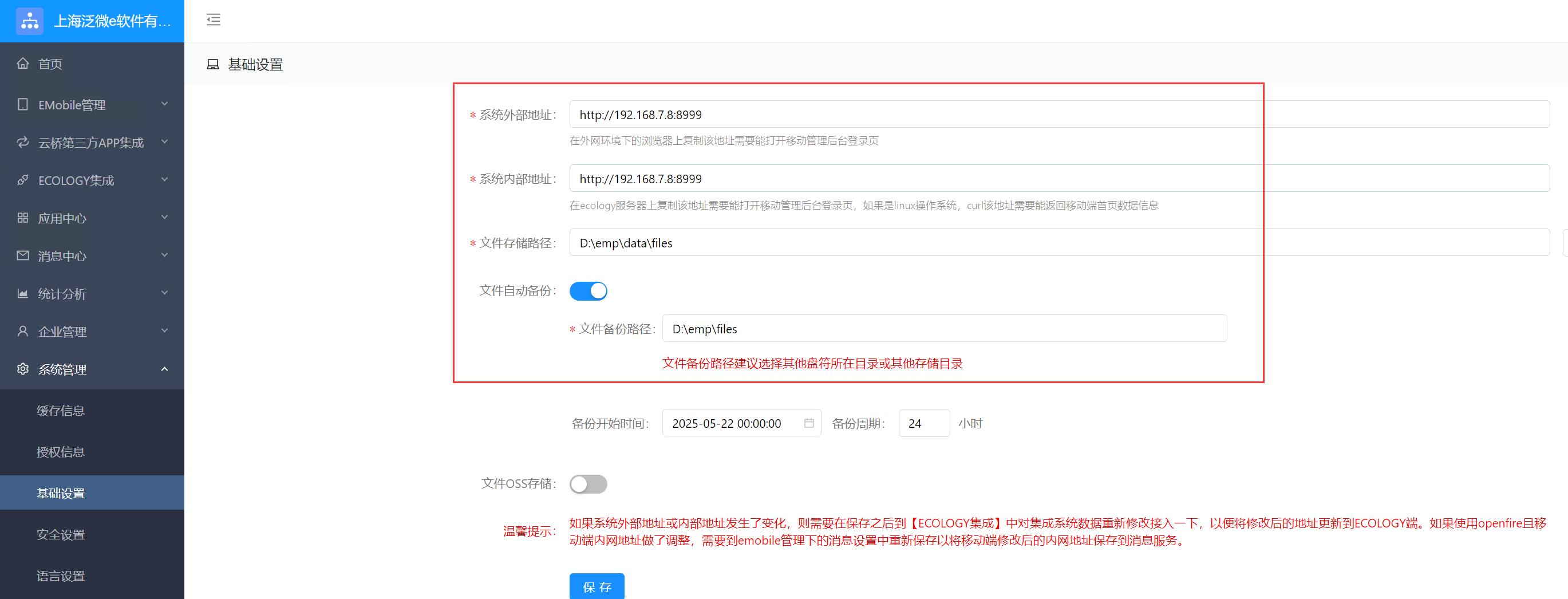Open the calendar icon in 备份开始时间 field

pos(809,423)
